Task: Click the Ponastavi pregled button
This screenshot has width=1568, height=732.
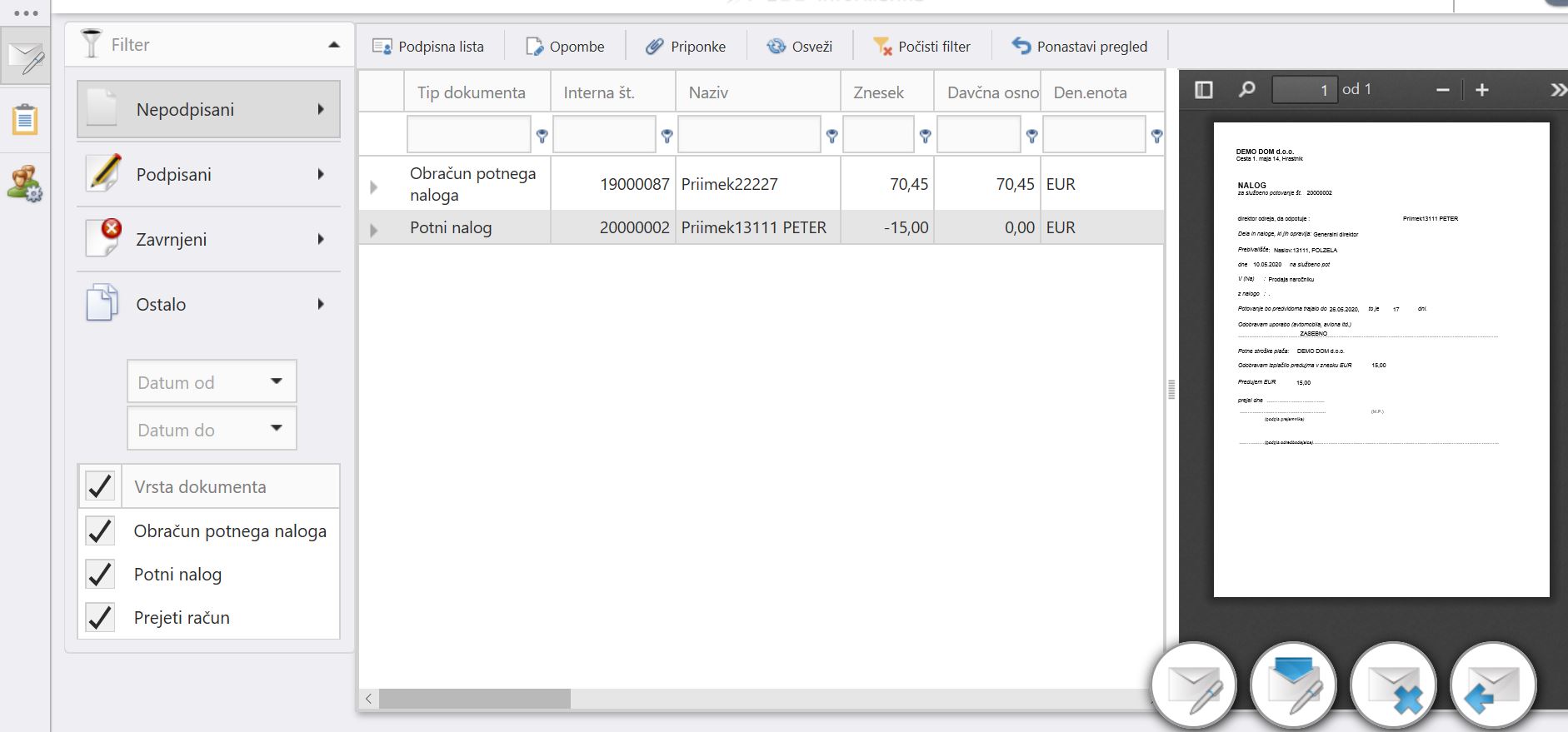Action: pos(1079,47)
